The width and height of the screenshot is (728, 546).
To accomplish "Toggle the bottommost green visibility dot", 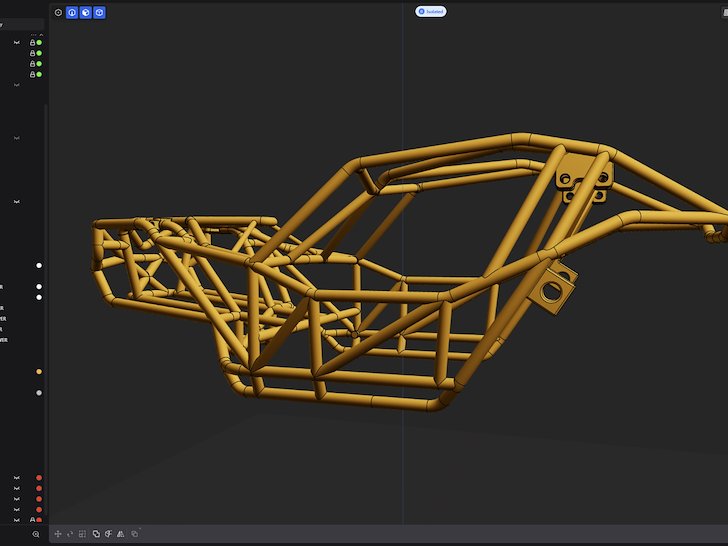I will tap(39, 75).
